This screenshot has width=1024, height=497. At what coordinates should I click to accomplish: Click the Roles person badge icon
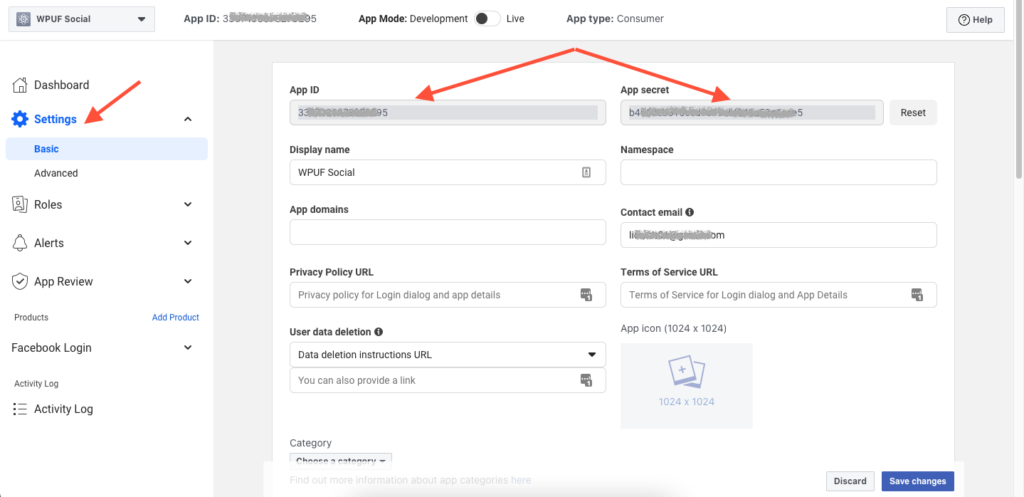tap(20, 204)
